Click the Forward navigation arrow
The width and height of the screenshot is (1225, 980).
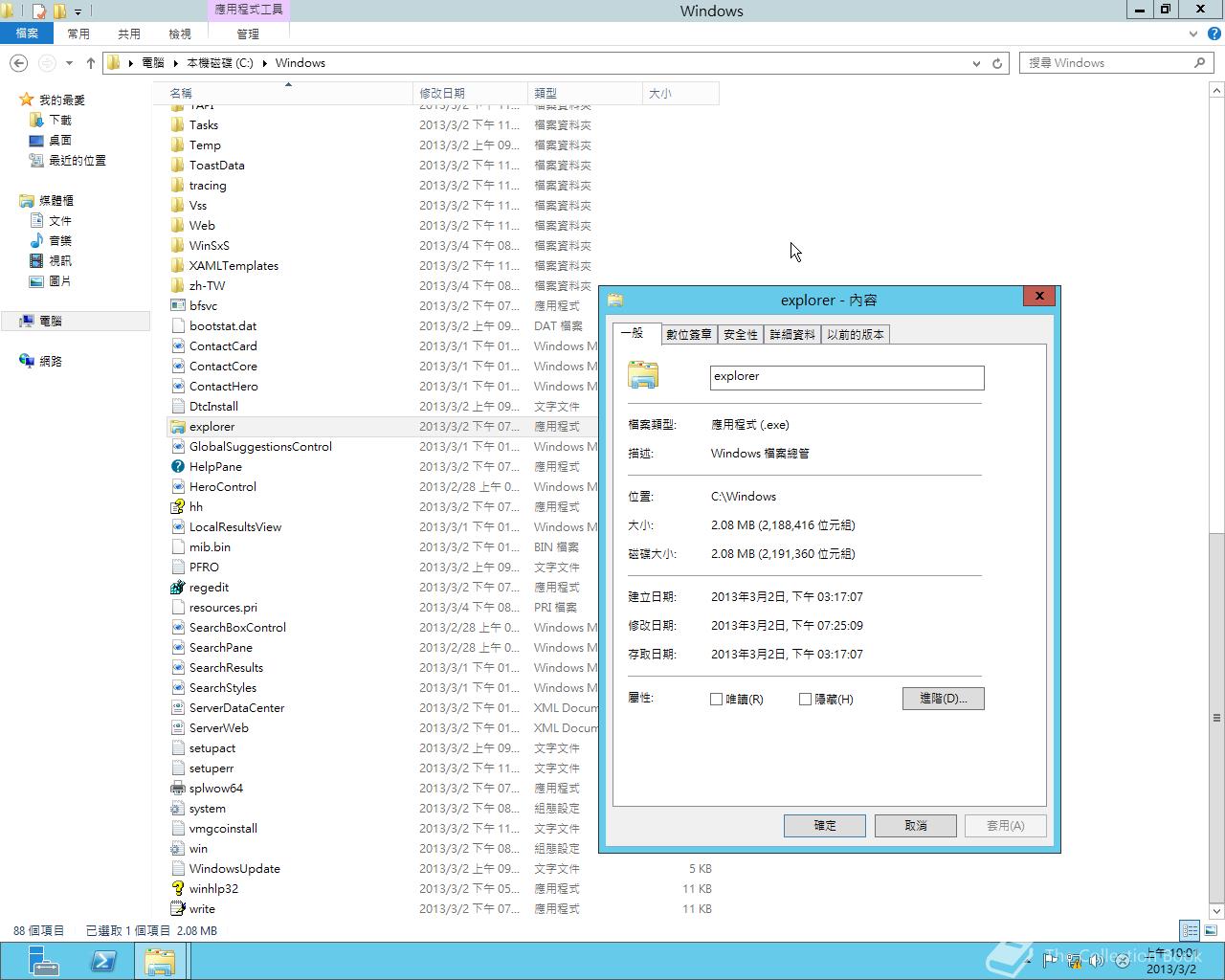pyautogui.click(x=46, y=63)
